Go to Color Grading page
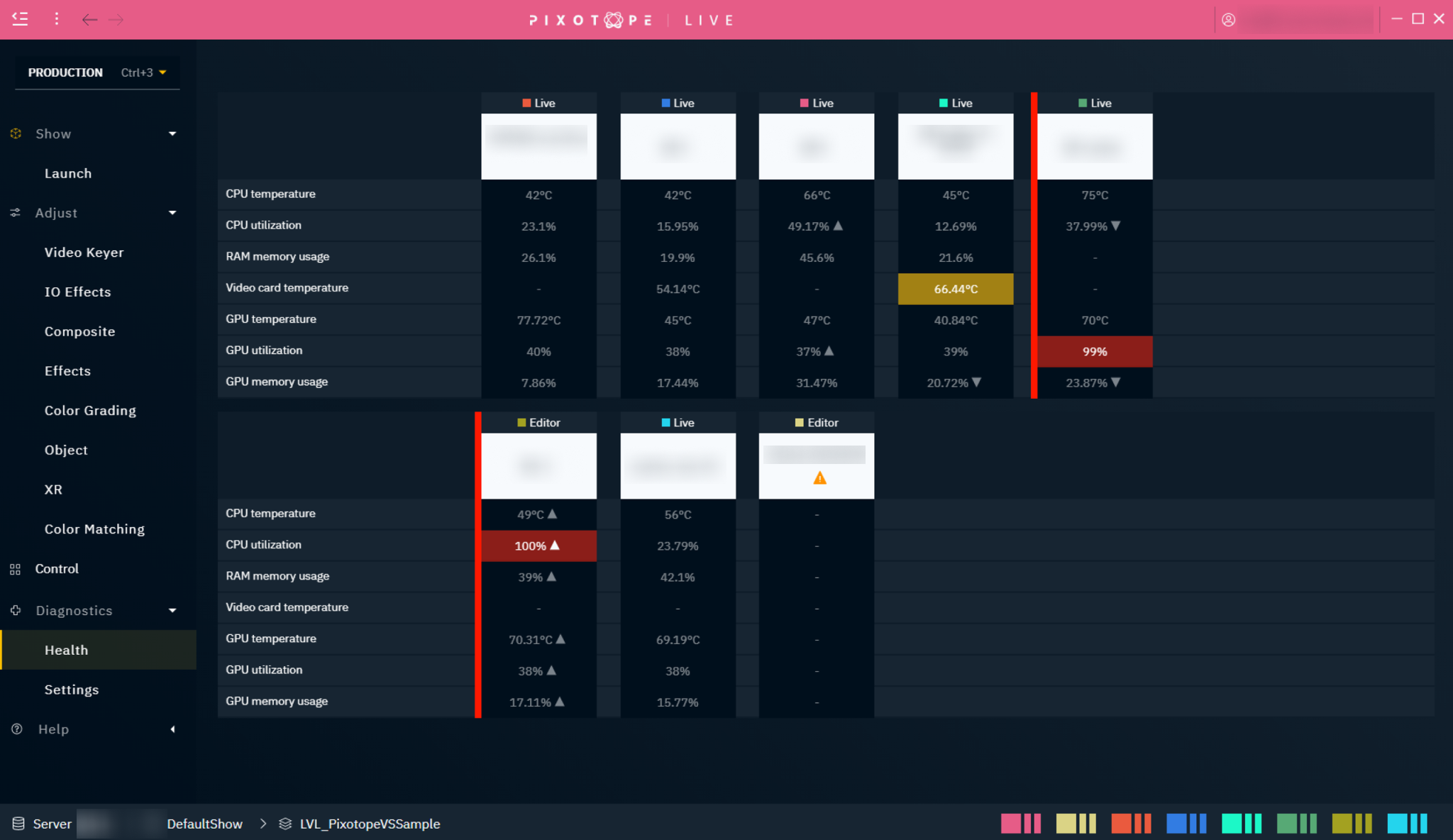 click(x=90, y=411)
